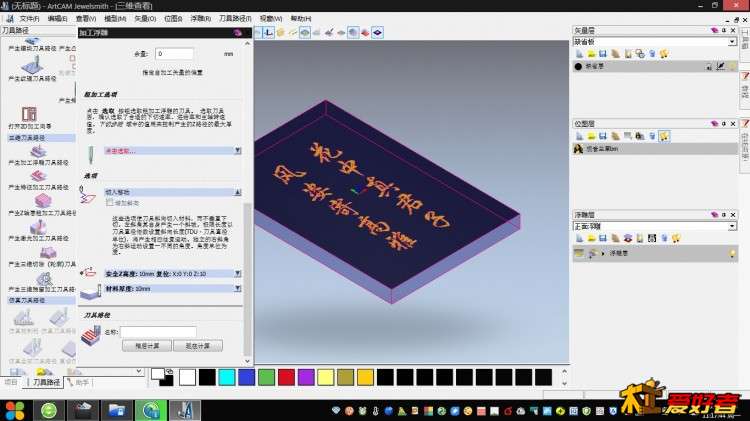Screen dimensions: 750x421
Task: Click the purple help icon in the 加工浮雕 panel header
Action: (x=238, y=33)
